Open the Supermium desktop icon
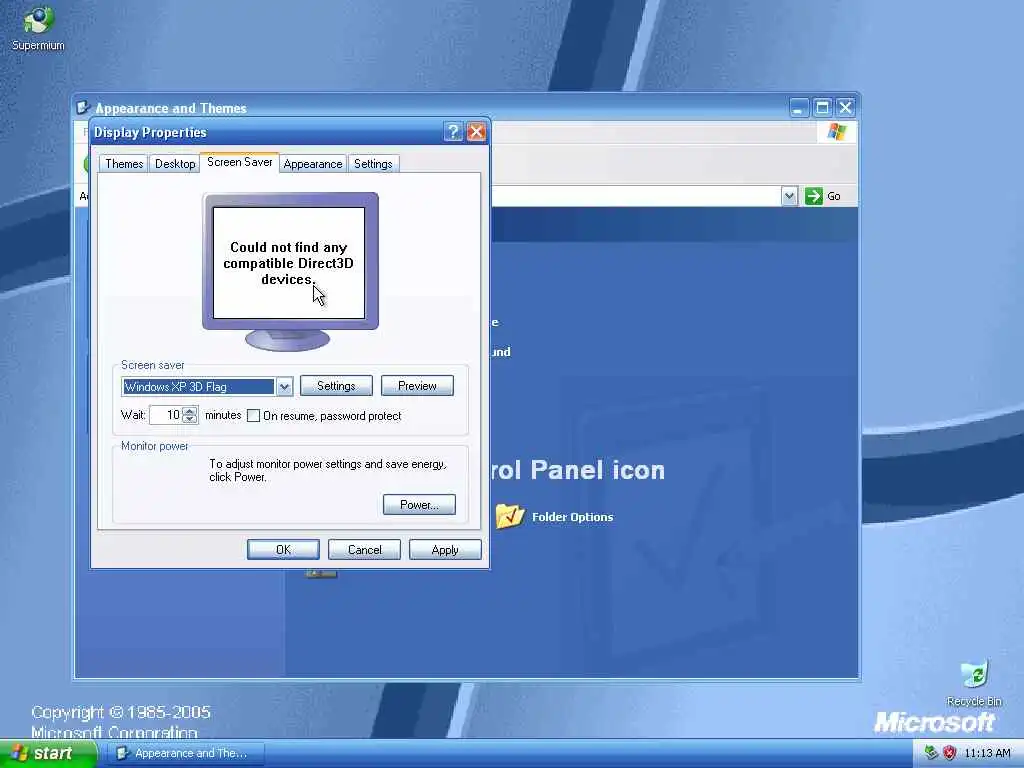 (x=38, y=28)
